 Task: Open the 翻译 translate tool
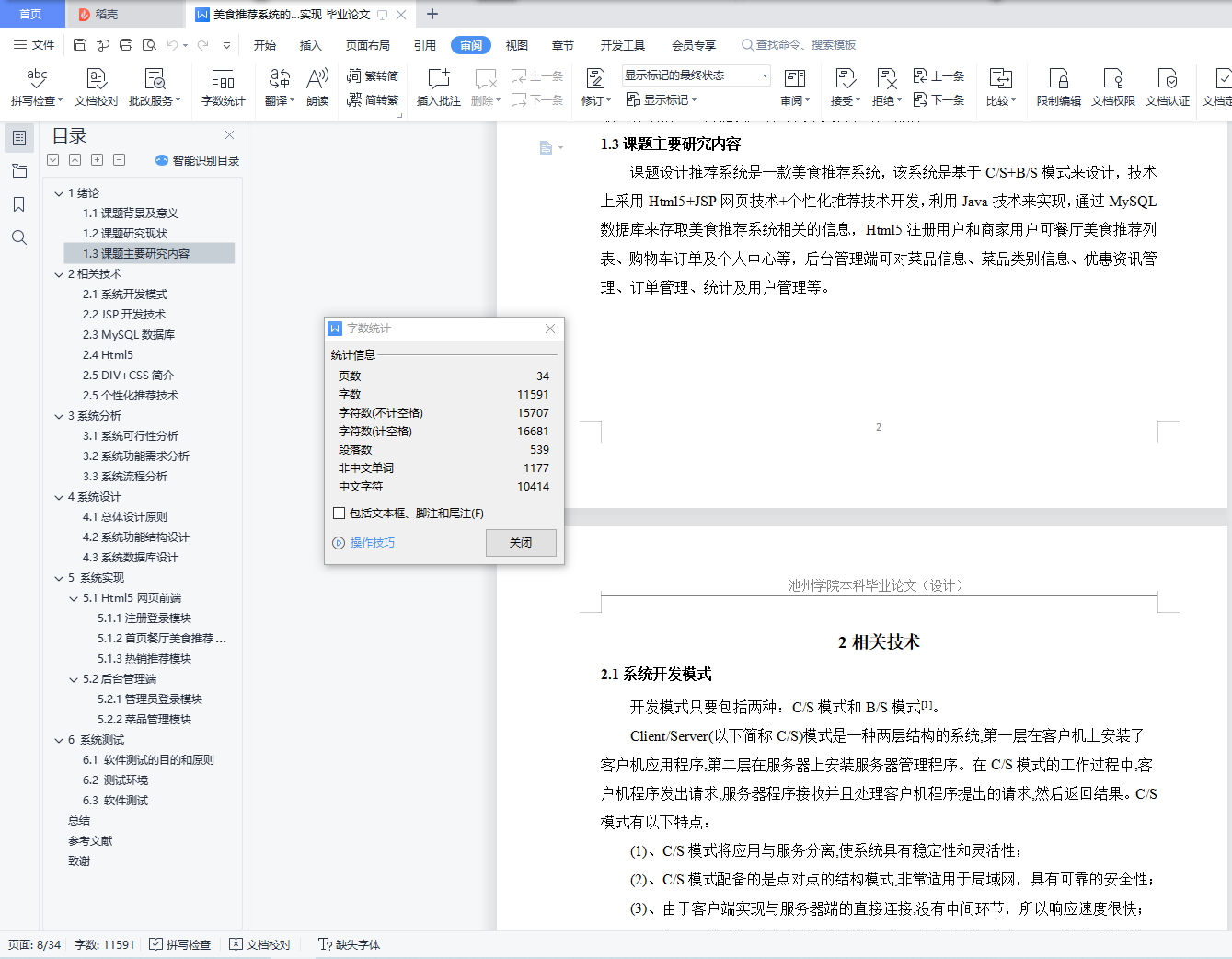tap(280, 87)
